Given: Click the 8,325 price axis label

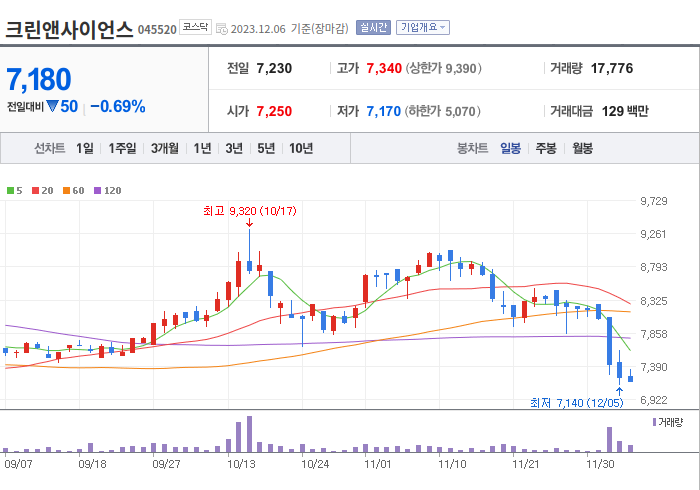Looking at the screenshot, I should 654,301.
